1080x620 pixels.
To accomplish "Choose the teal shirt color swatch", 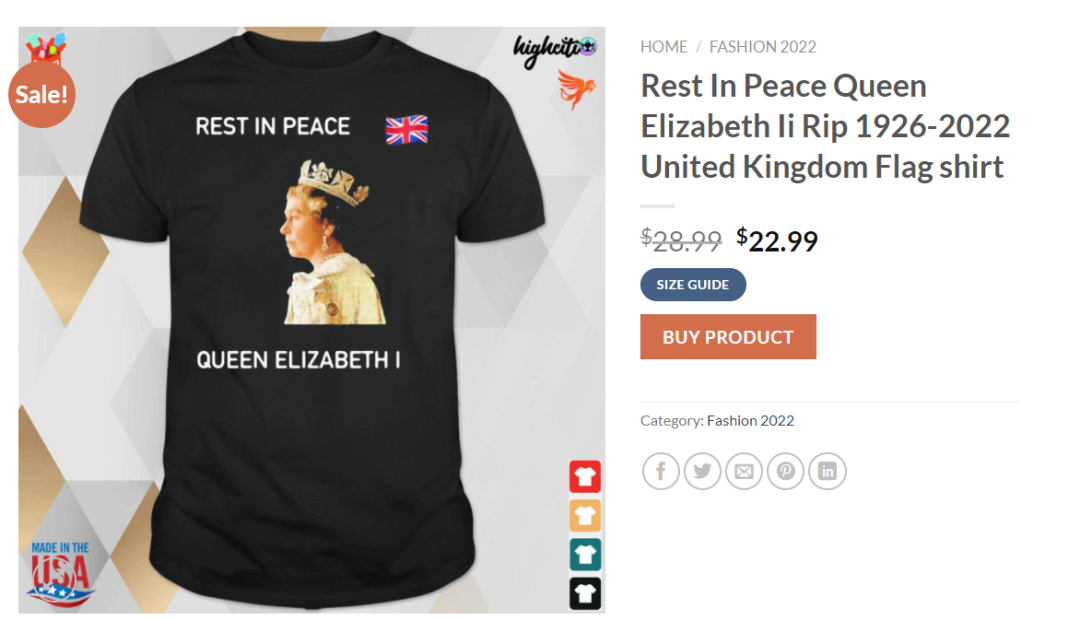I will (x=585, y=555).
